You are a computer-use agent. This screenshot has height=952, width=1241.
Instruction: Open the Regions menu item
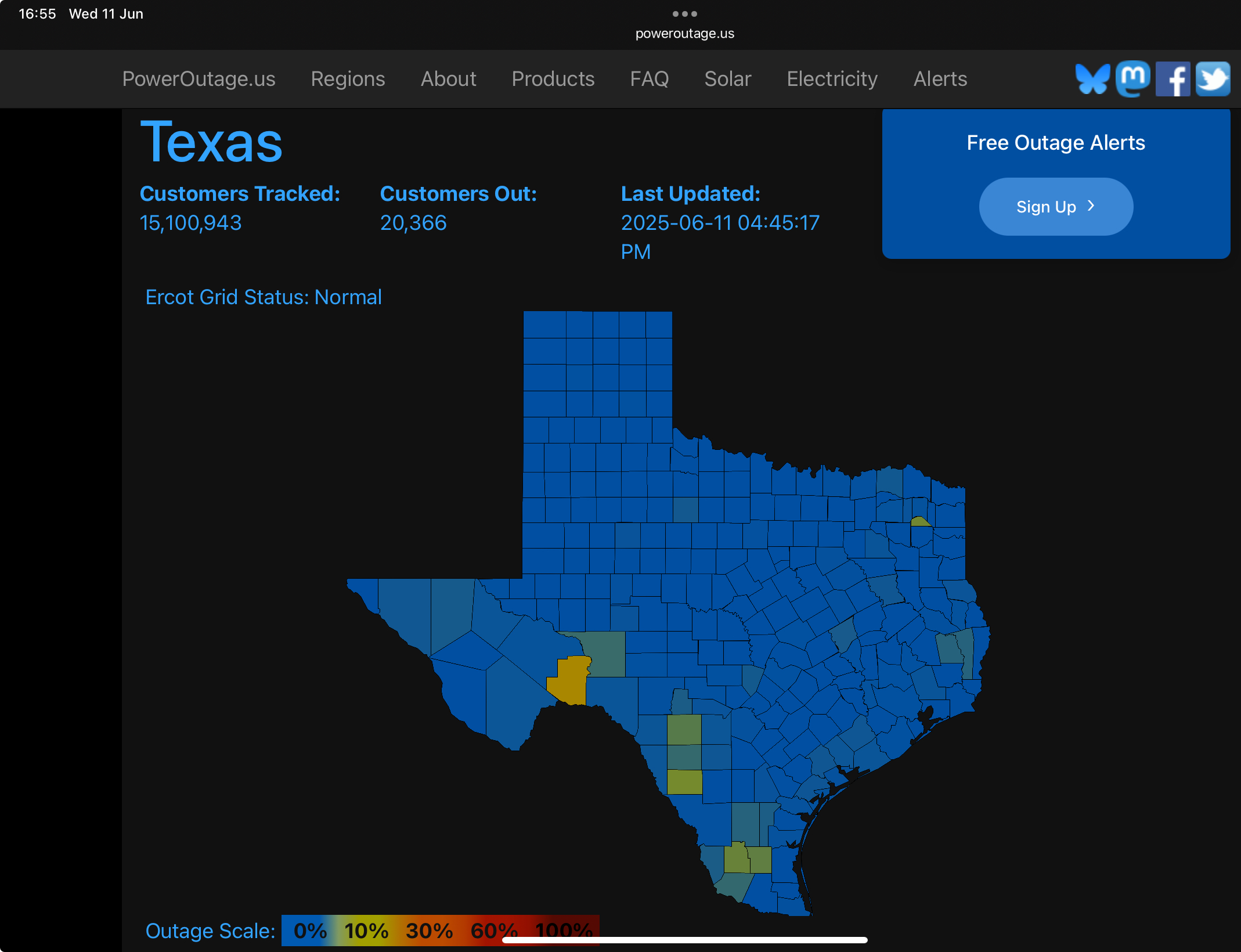[x=348, y=79]
